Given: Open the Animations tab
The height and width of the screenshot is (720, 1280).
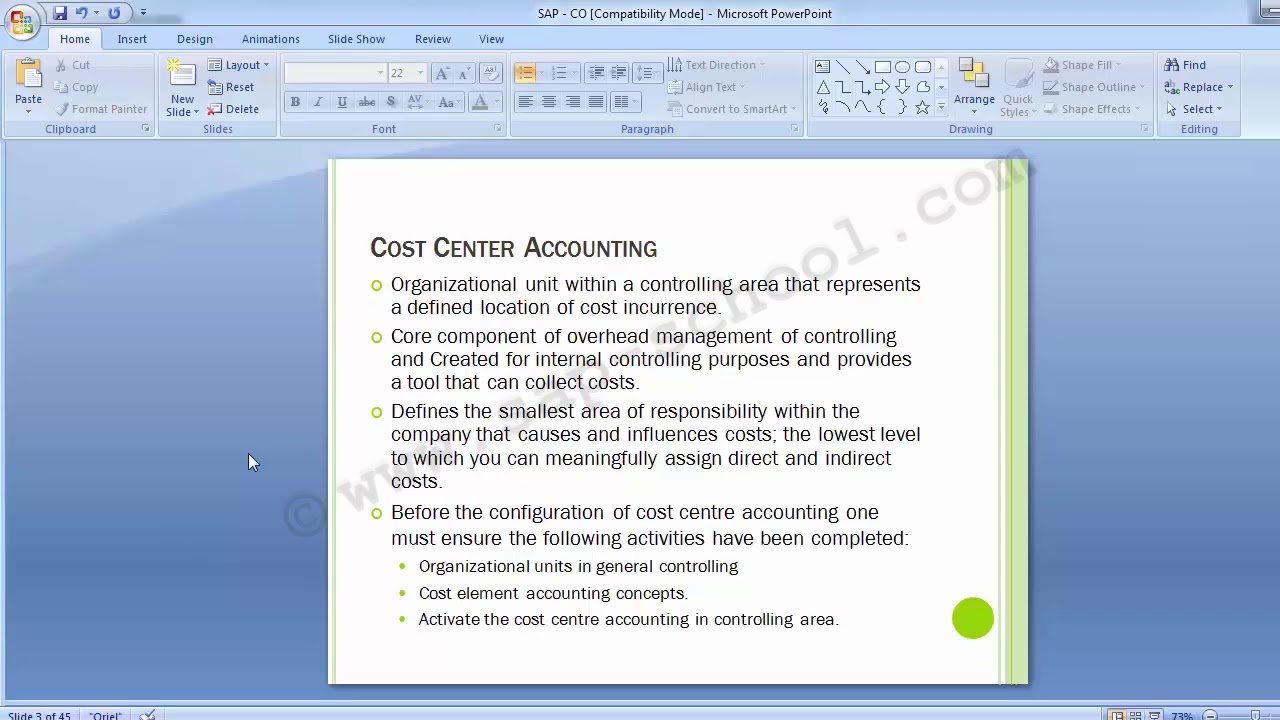Looking at the screenshot, I should (270, 39).
